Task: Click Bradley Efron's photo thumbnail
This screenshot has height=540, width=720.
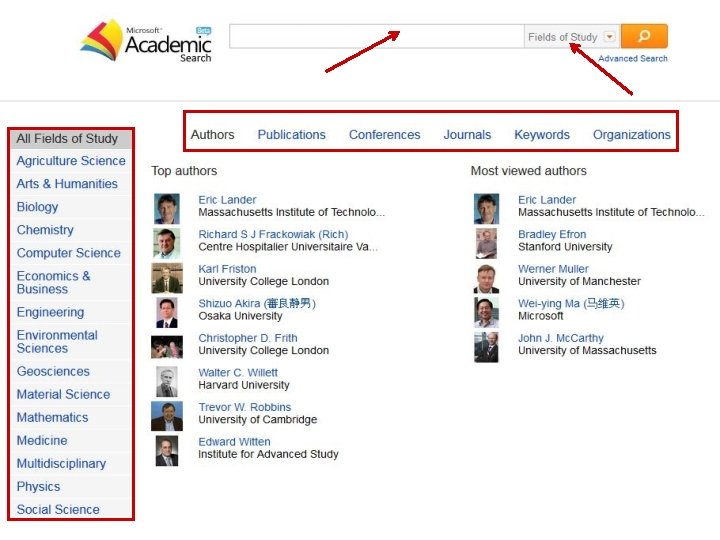Action: [x=486, y=243]
